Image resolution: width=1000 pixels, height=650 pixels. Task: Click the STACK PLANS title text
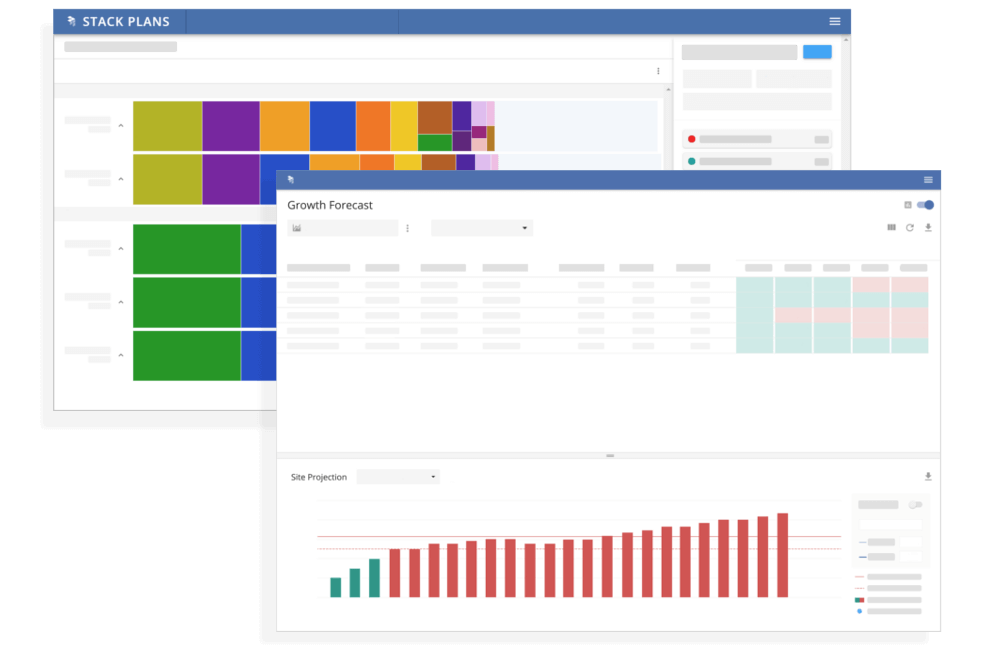[126, 22]
